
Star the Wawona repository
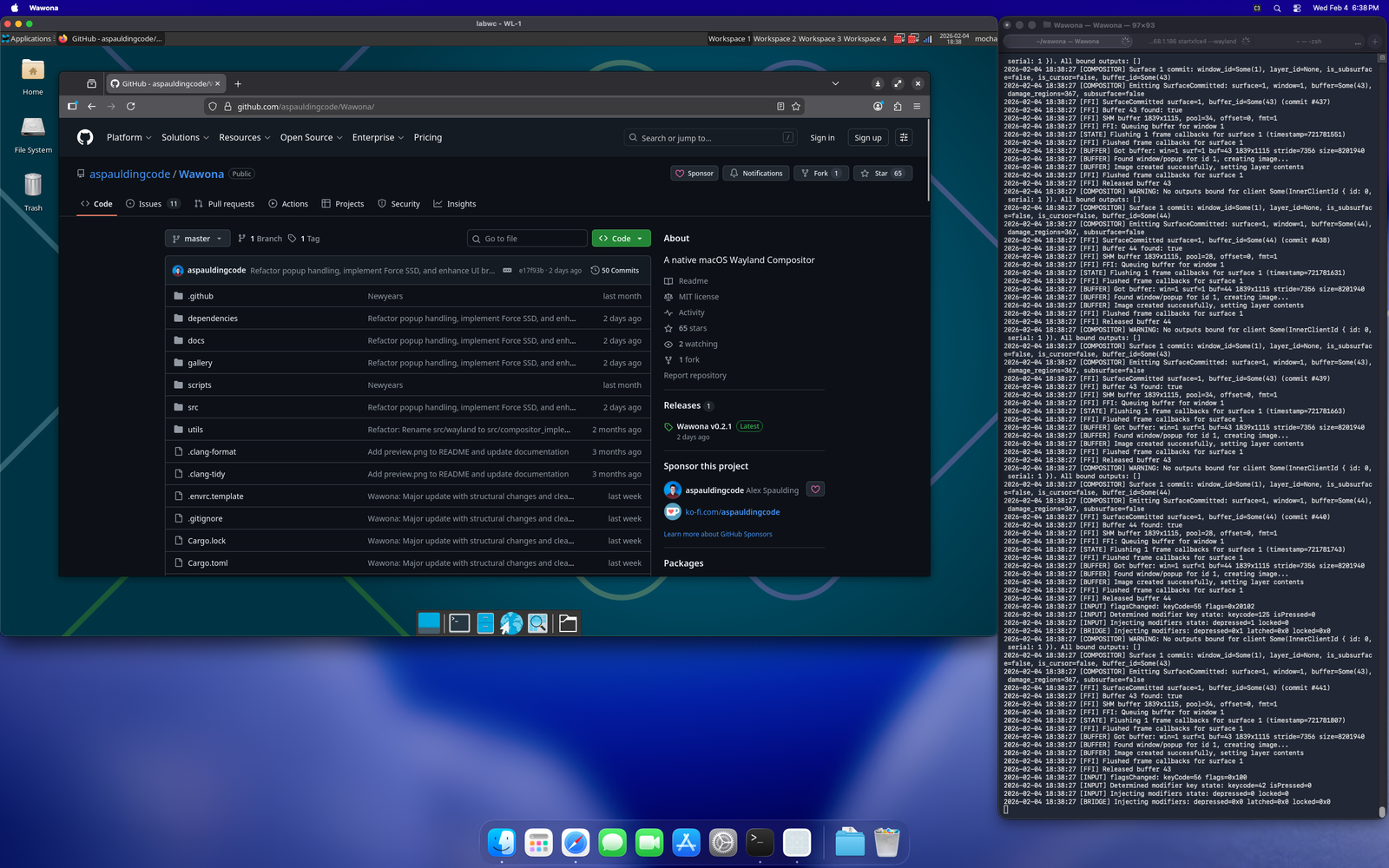click(882, 173)
